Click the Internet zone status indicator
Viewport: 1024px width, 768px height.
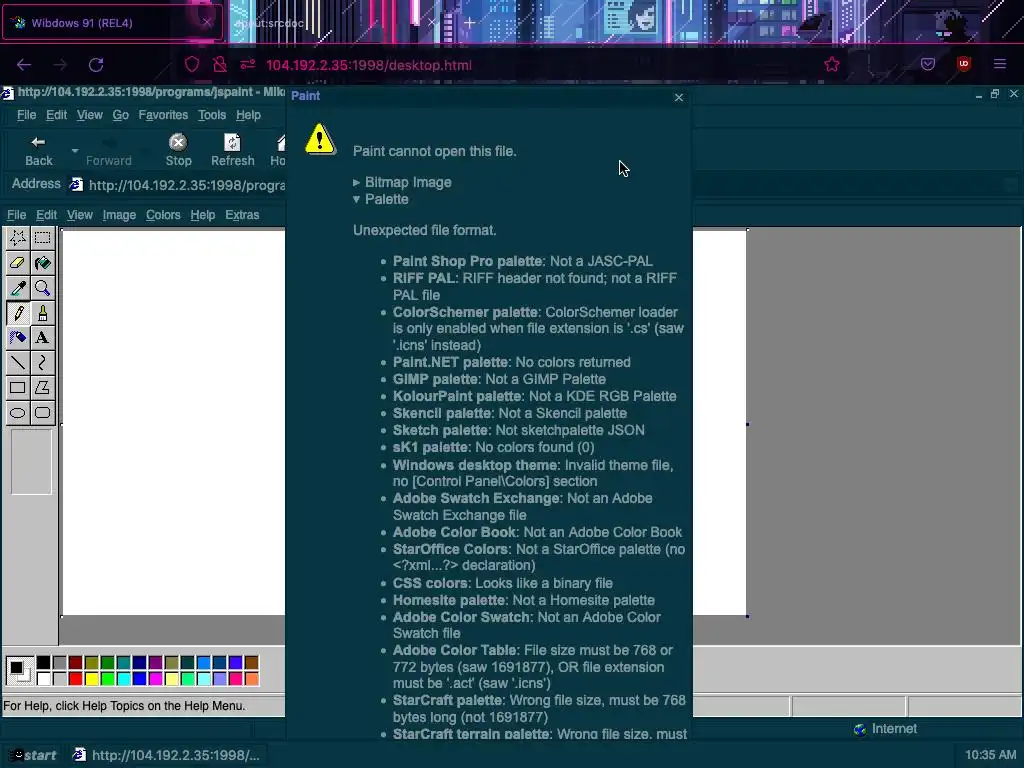pyautogui.click(x=886, y=729)
